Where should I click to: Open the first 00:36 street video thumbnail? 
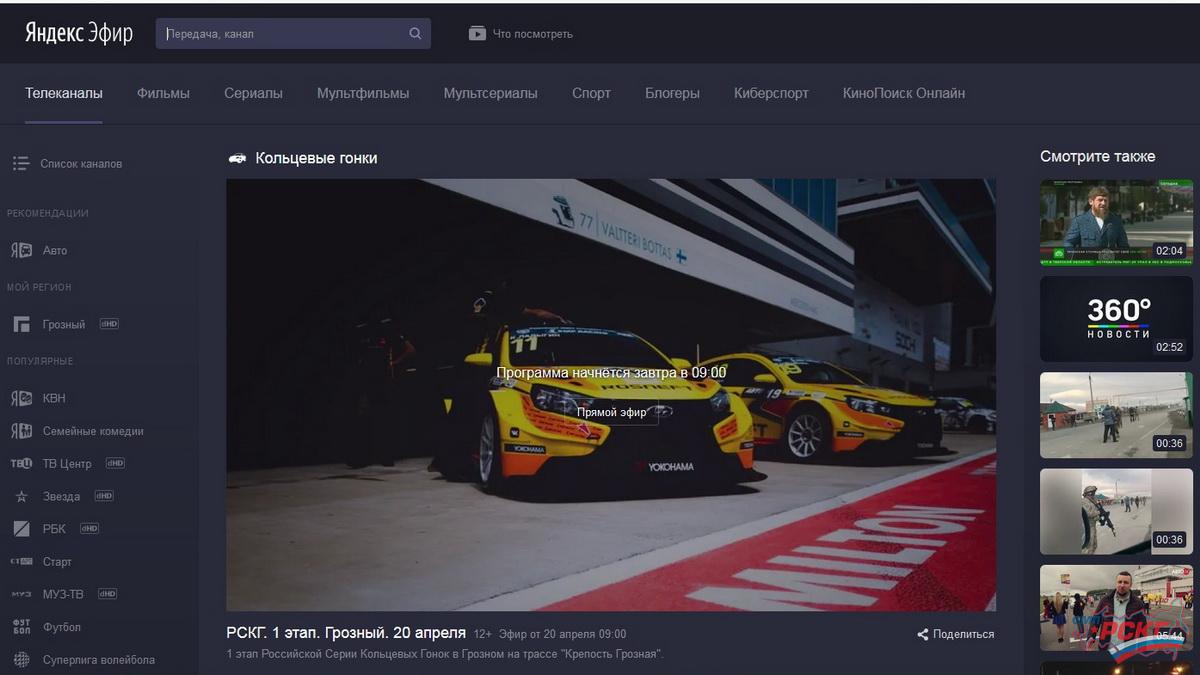pyautogui.click(x=1116, y=415)
